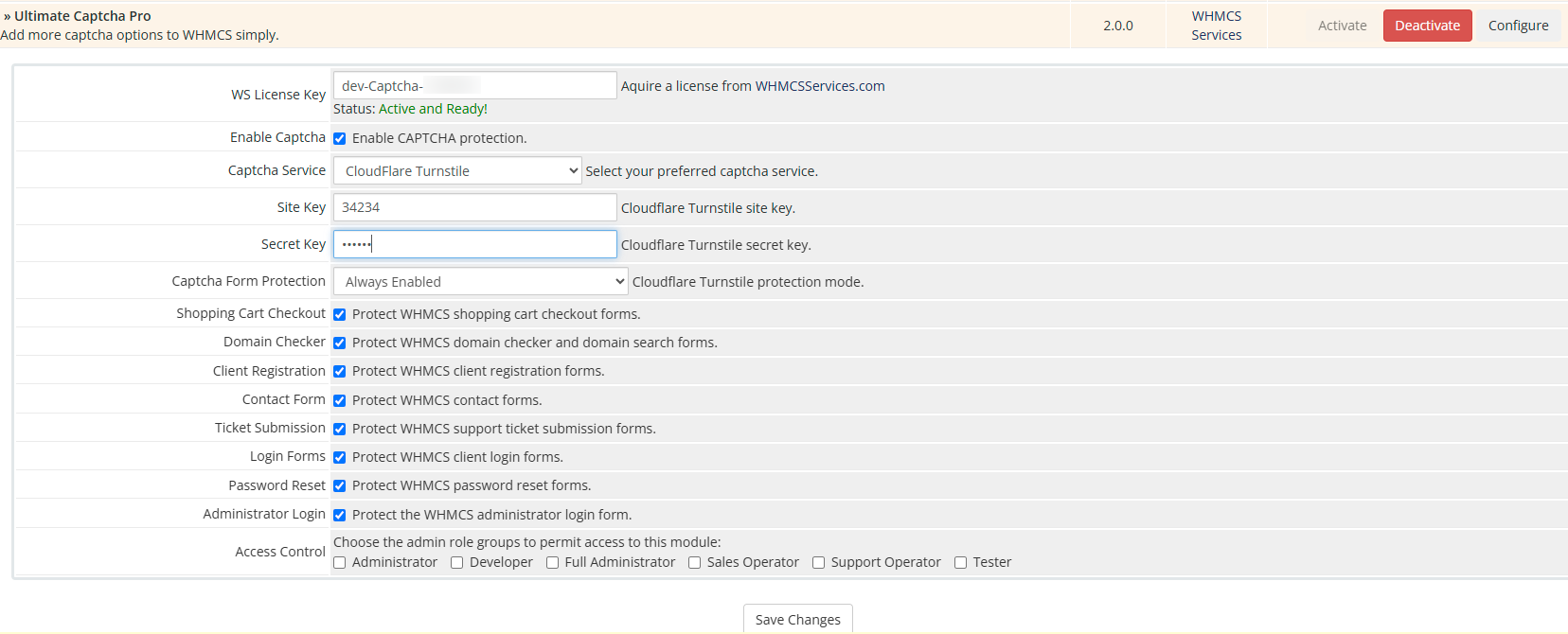
Task: Toggle Shopping Cart Checkout protection checkbox
Action: [x=340, y=314]
